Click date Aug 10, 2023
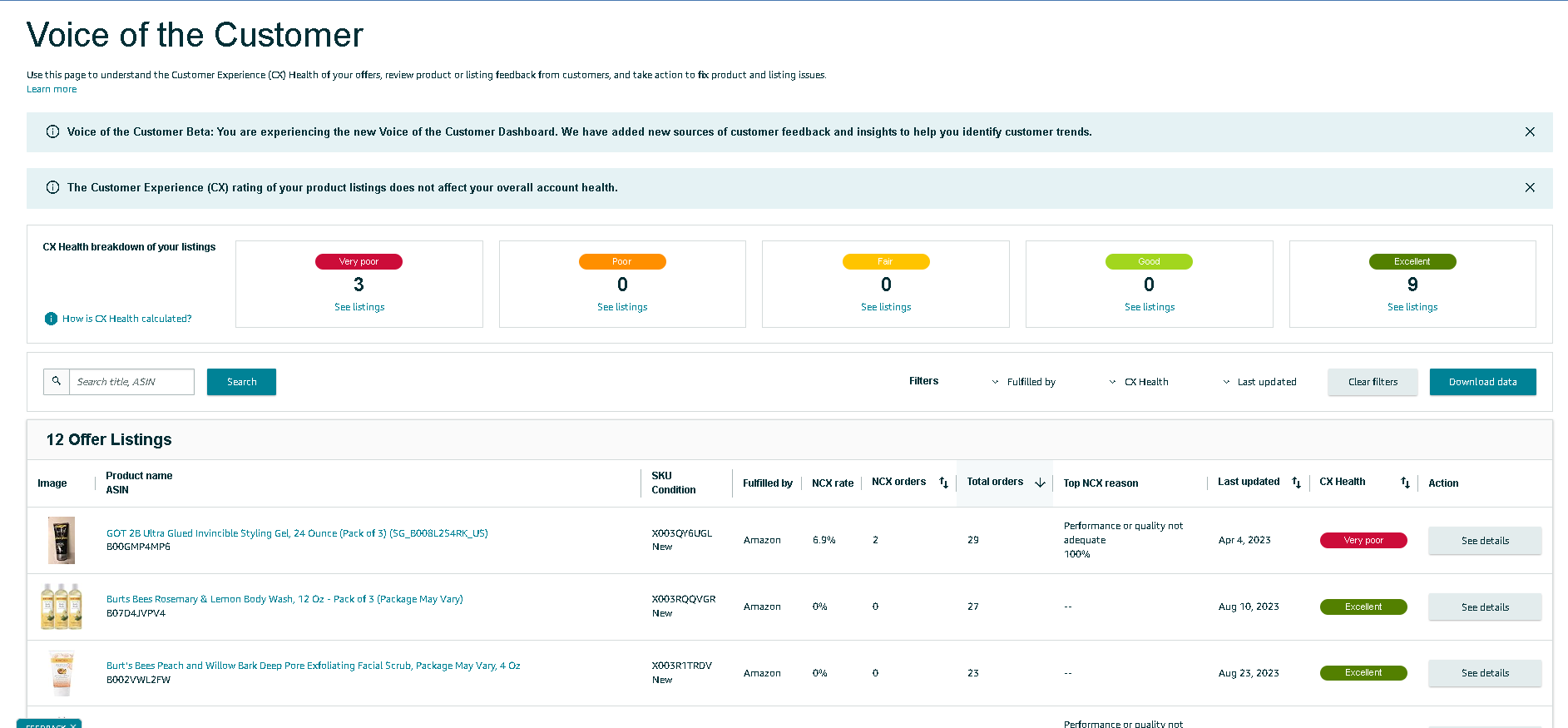This screenshot has width=1568, height=728. tap(1249, 607)
